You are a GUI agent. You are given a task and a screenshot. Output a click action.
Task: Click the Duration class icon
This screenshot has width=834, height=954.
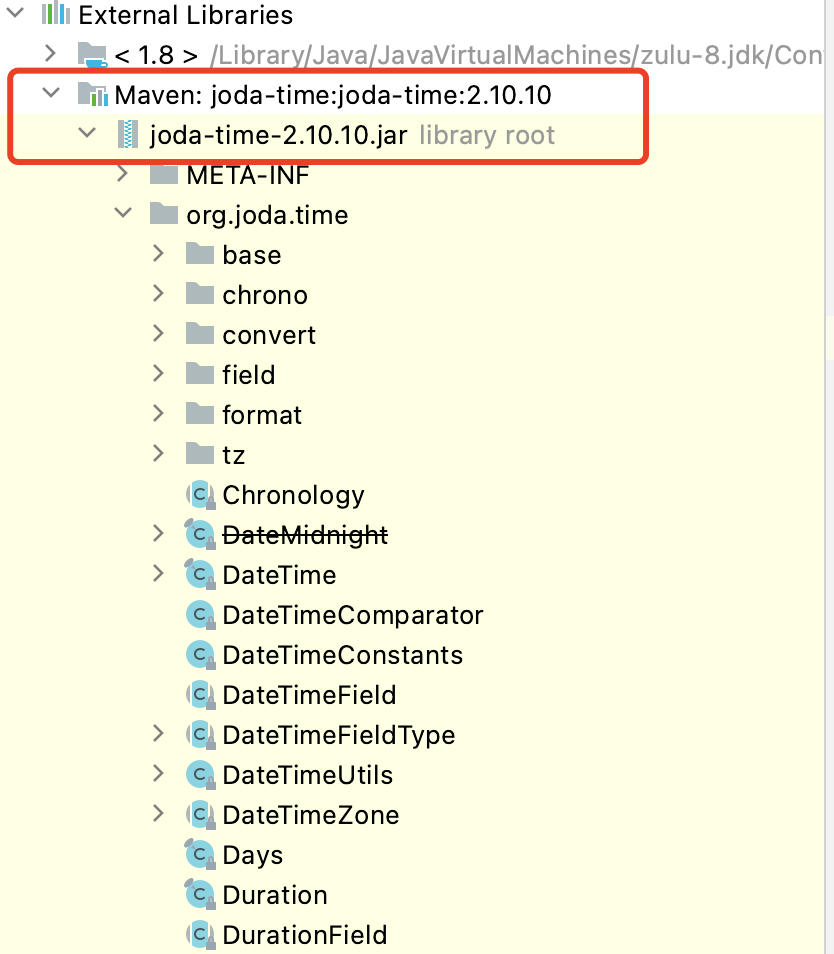[x=201, y=894]
